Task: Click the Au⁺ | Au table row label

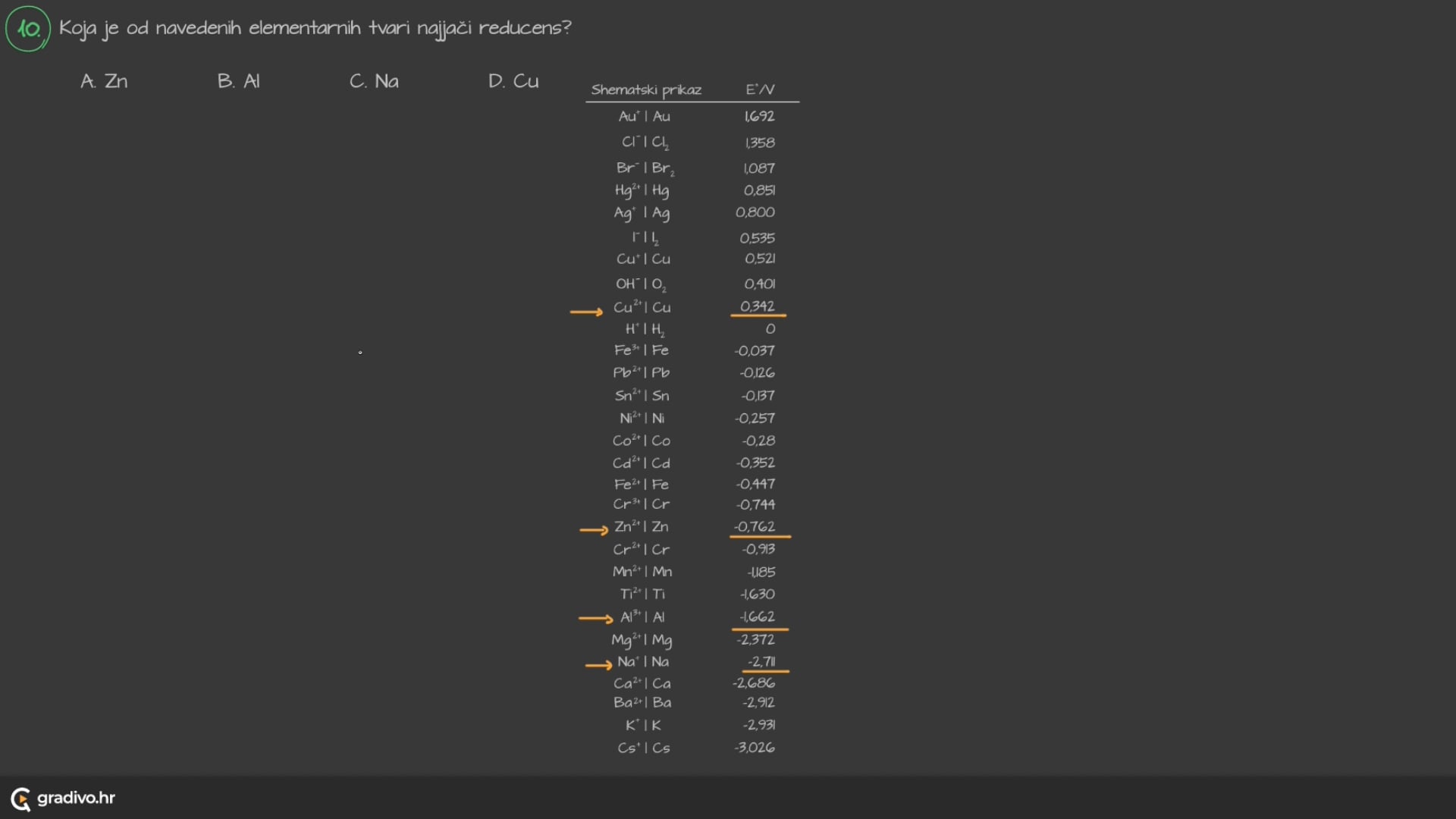Action: tap(644, 116)
